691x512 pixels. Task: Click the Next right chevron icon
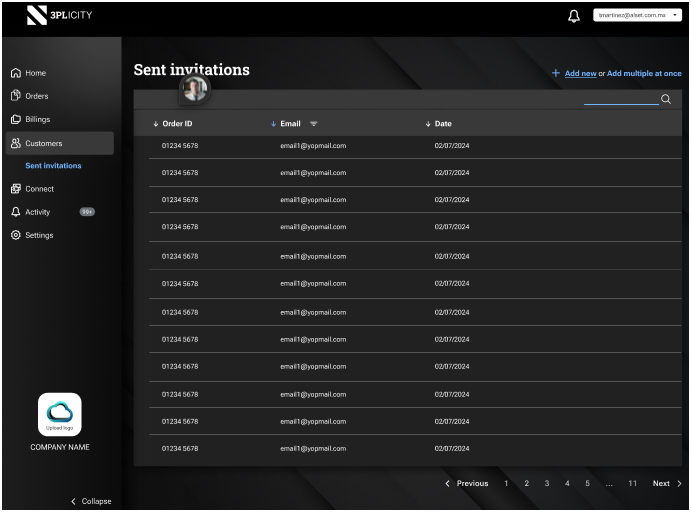coord(679,483)
